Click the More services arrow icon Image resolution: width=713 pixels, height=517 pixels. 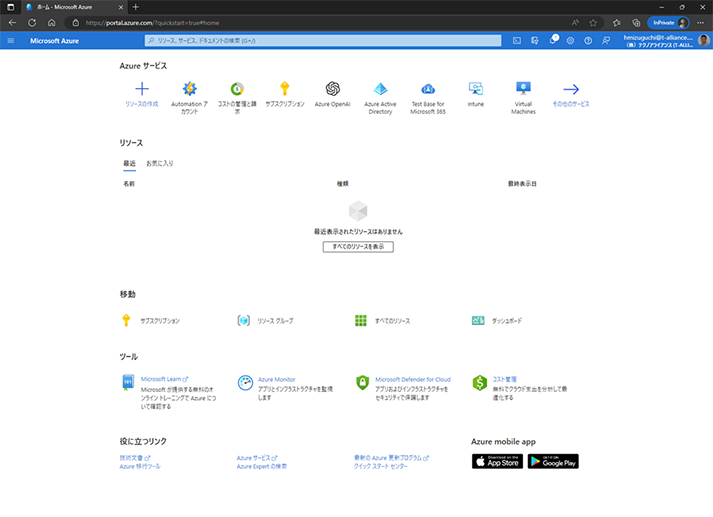point(571,89)
